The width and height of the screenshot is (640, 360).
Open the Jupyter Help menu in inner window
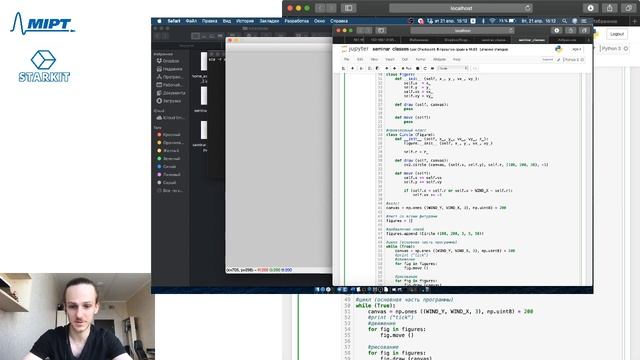click(456, 59)
